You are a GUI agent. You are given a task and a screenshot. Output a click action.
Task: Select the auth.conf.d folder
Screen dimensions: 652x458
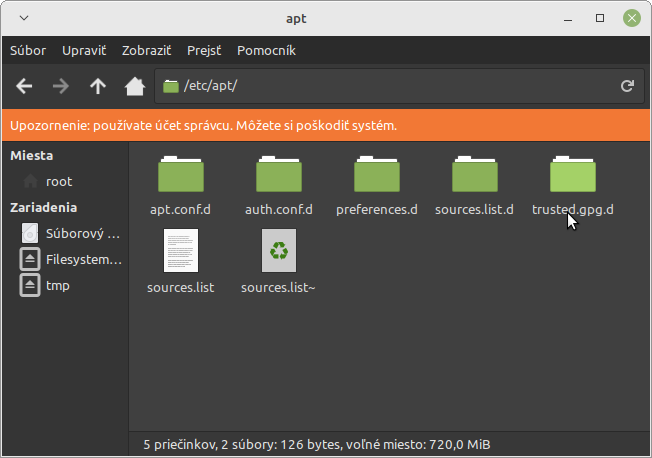click(278, 175)
